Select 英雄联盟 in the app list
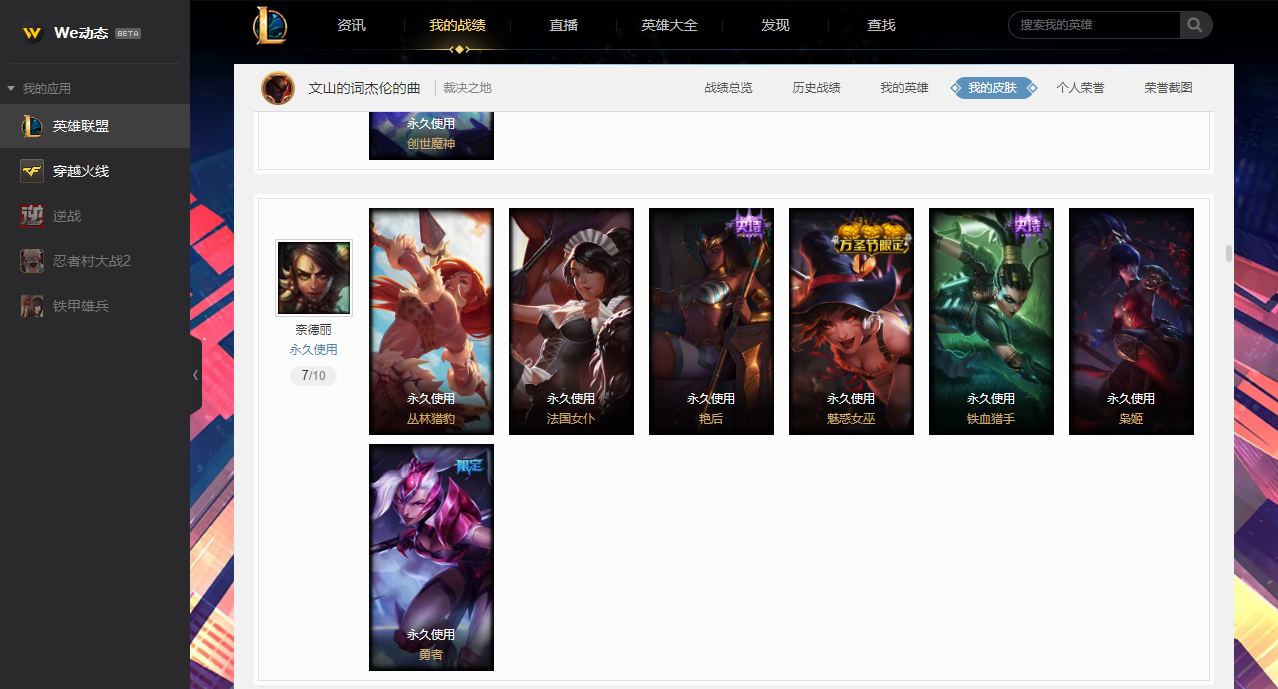 pos(95,126)
